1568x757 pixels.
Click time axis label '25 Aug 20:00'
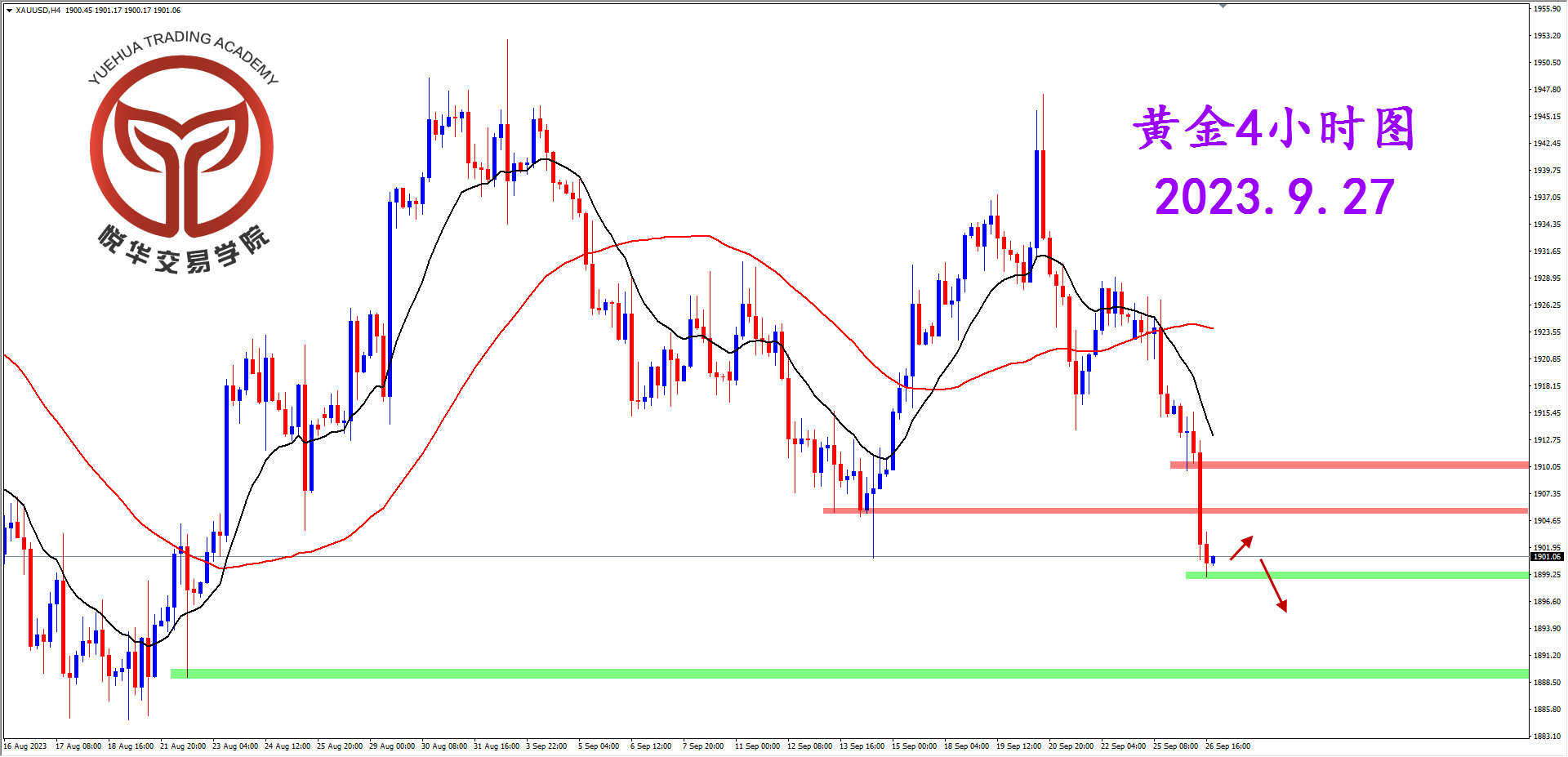(340, 746)
